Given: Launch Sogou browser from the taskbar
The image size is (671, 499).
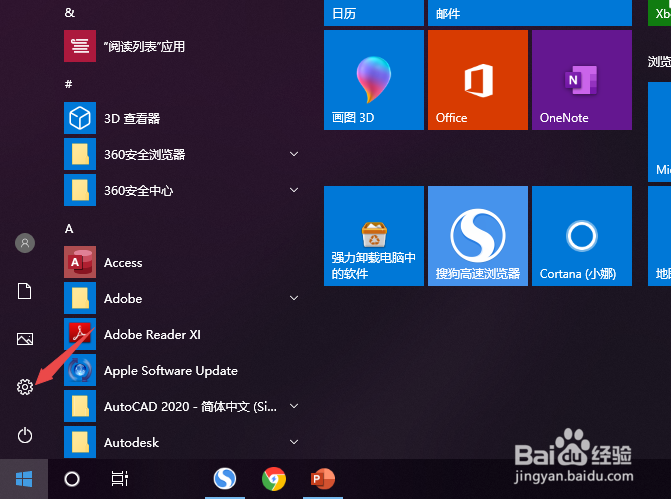Looking at the screenshot, I should (225, 479).
